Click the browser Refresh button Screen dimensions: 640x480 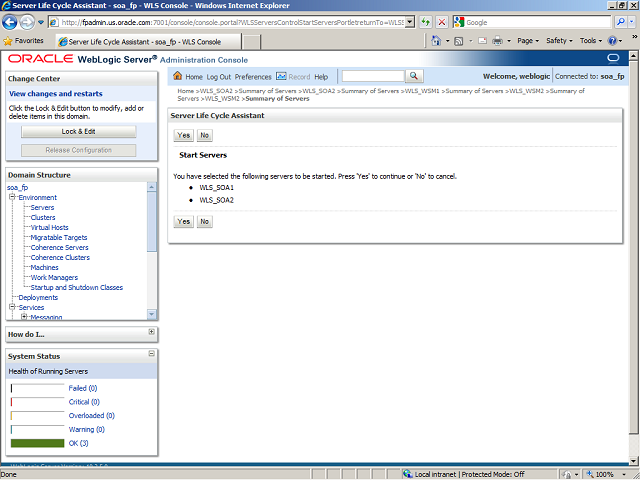click(425, 21)
